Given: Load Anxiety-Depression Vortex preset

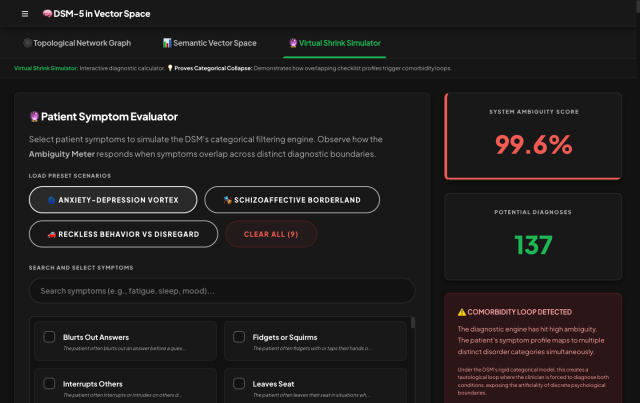Looking at the screenshot, I should (113, 200).
